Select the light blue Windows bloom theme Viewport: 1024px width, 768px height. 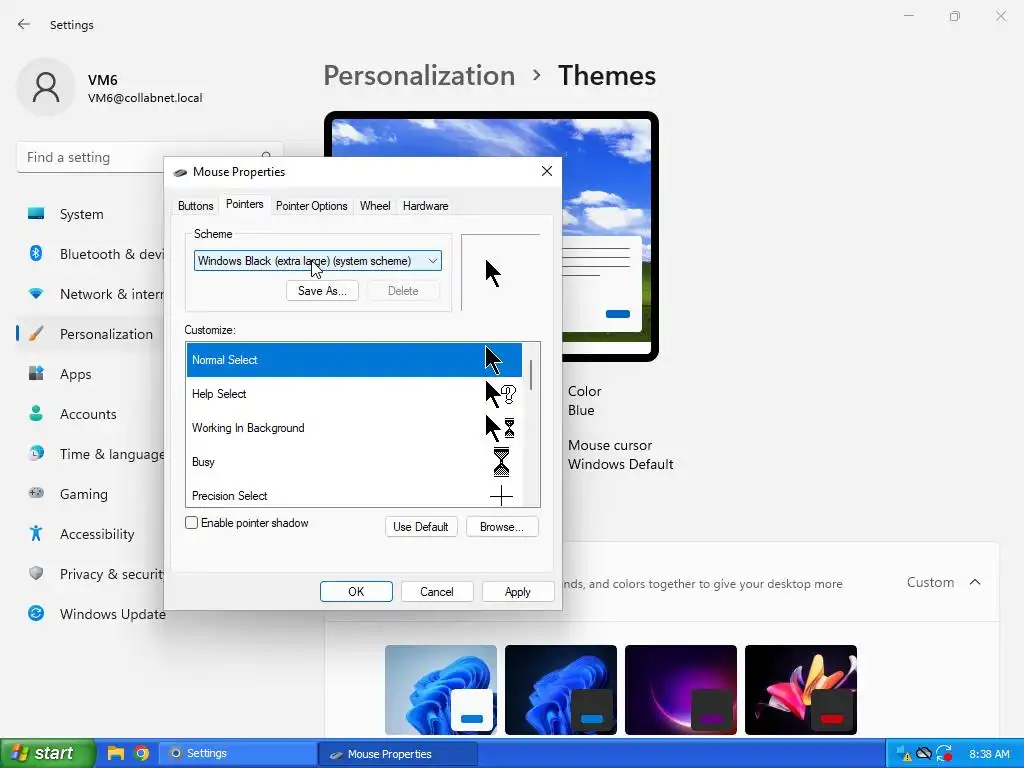click(x=441, y=690)
